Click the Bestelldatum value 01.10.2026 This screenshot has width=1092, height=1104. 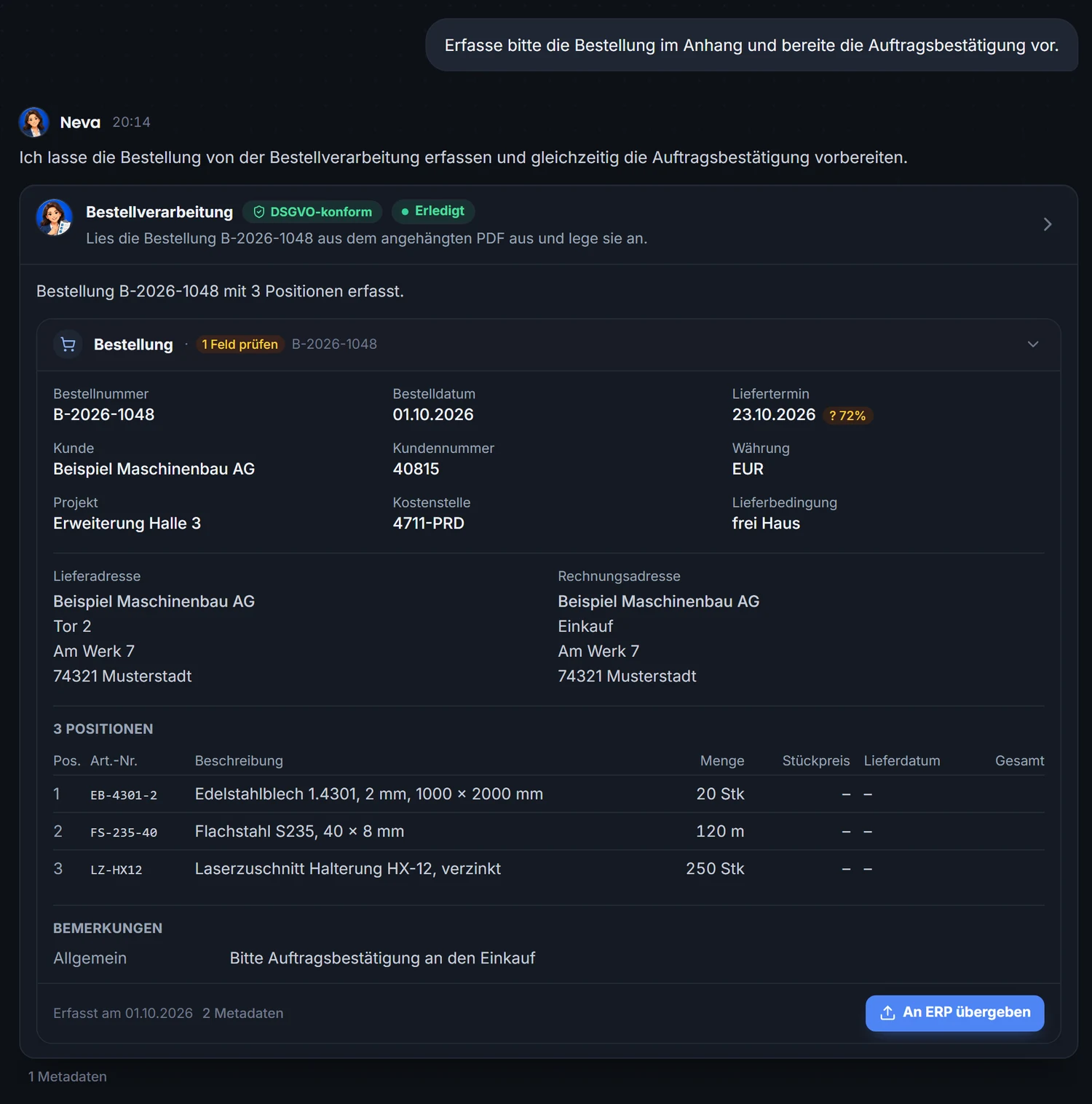[433, 414]
